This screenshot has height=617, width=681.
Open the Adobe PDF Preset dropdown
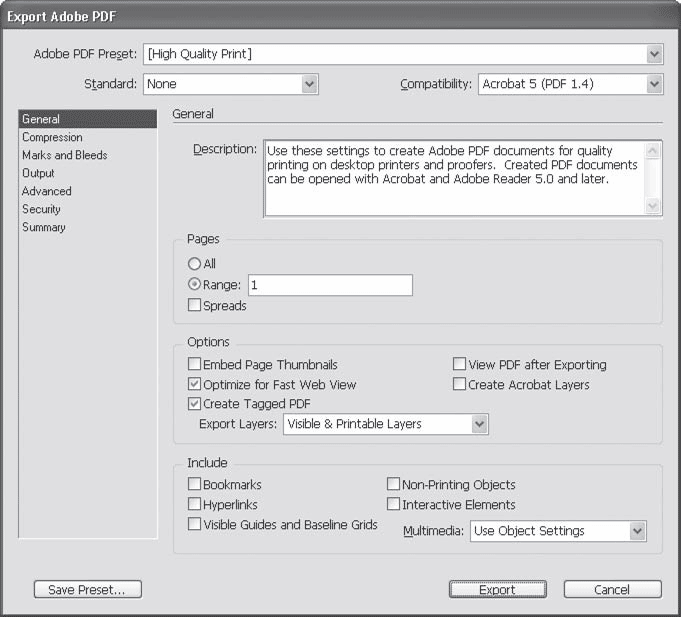click(x=654, y=54)
